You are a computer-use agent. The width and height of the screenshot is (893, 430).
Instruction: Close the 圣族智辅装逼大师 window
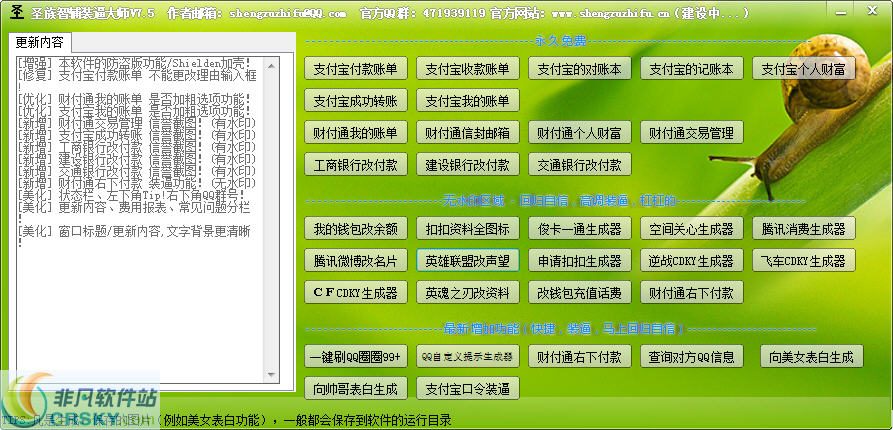pyautogui.click(x=872, y=11)
